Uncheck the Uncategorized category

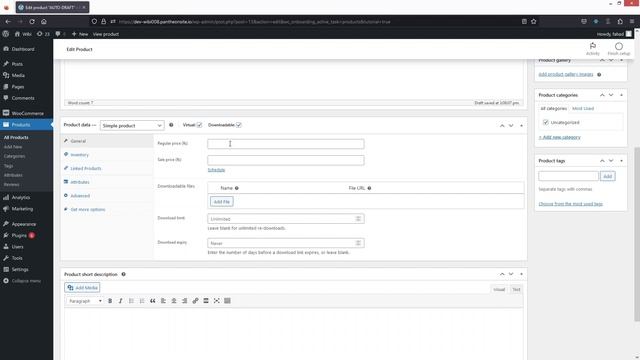coord(546,122)
